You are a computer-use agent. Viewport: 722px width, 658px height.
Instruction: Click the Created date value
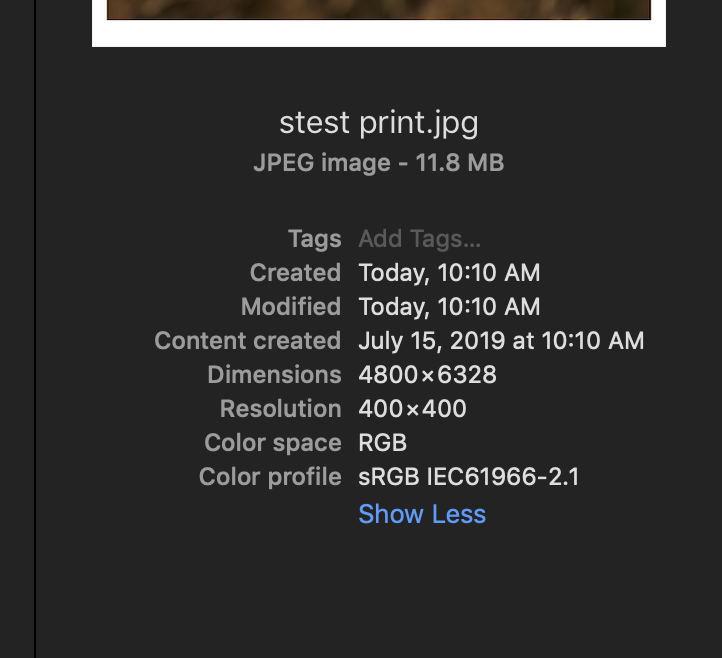point(449,273)
